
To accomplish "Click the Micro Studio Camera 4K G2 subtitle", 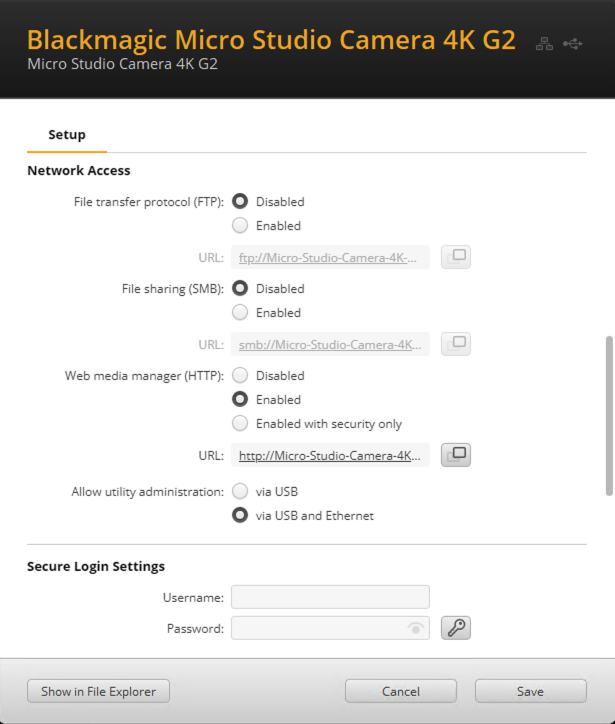I will (x=122, y=64).
